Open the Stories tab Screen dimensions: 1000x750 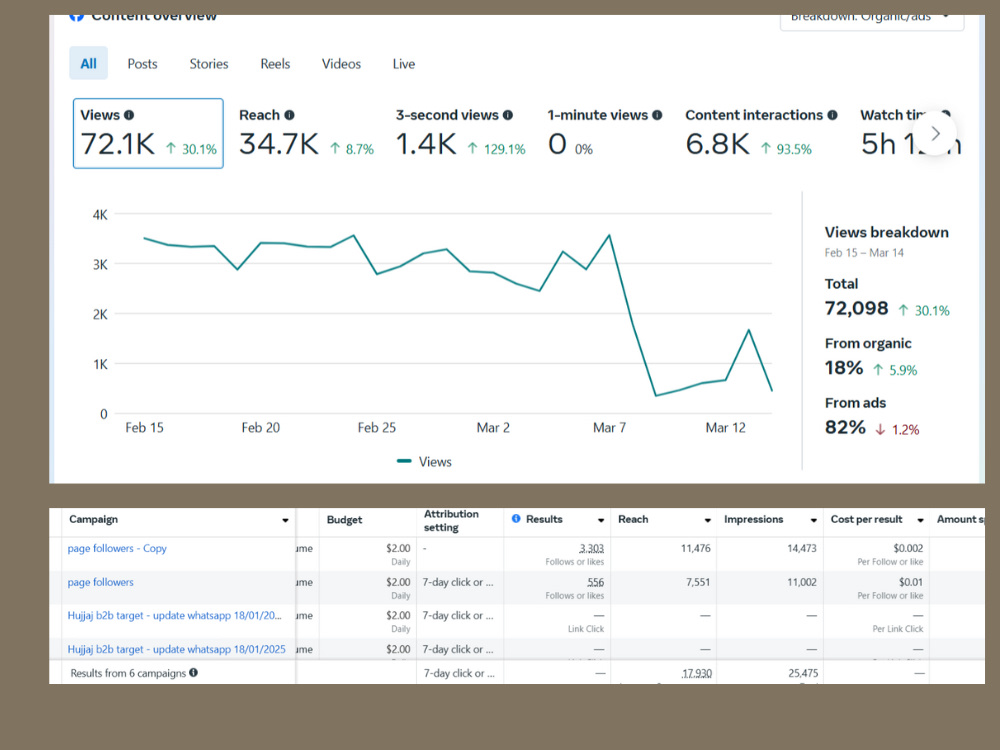209,64
